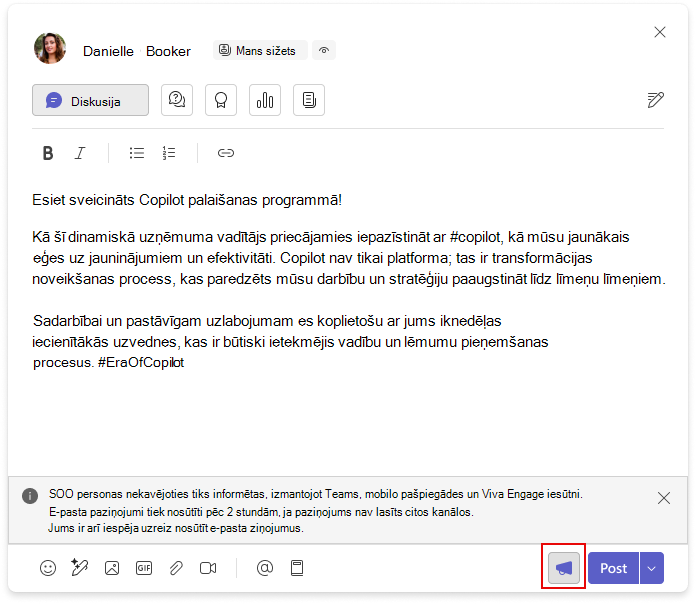This screenshot has height=604, width=696.
Task: Toggle italic formatting
Action: click(80, 153)
